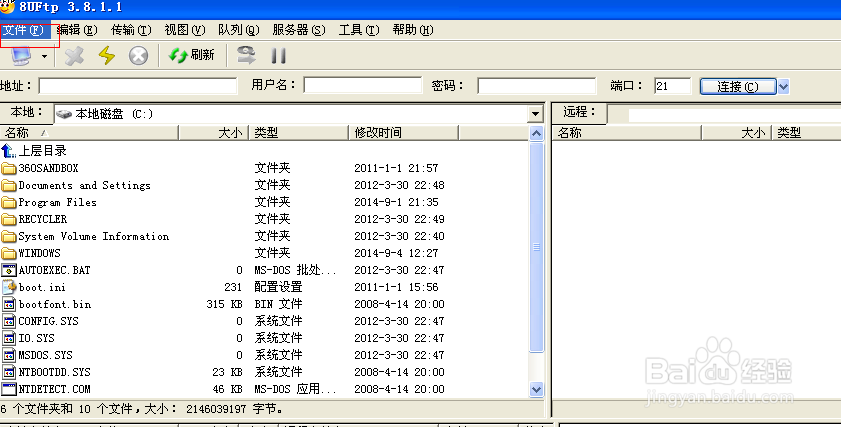Viewport: 841px width, 427px height.
Task: Click the BIN 文件 type of bootfont.bin
Action: point(278,304)
